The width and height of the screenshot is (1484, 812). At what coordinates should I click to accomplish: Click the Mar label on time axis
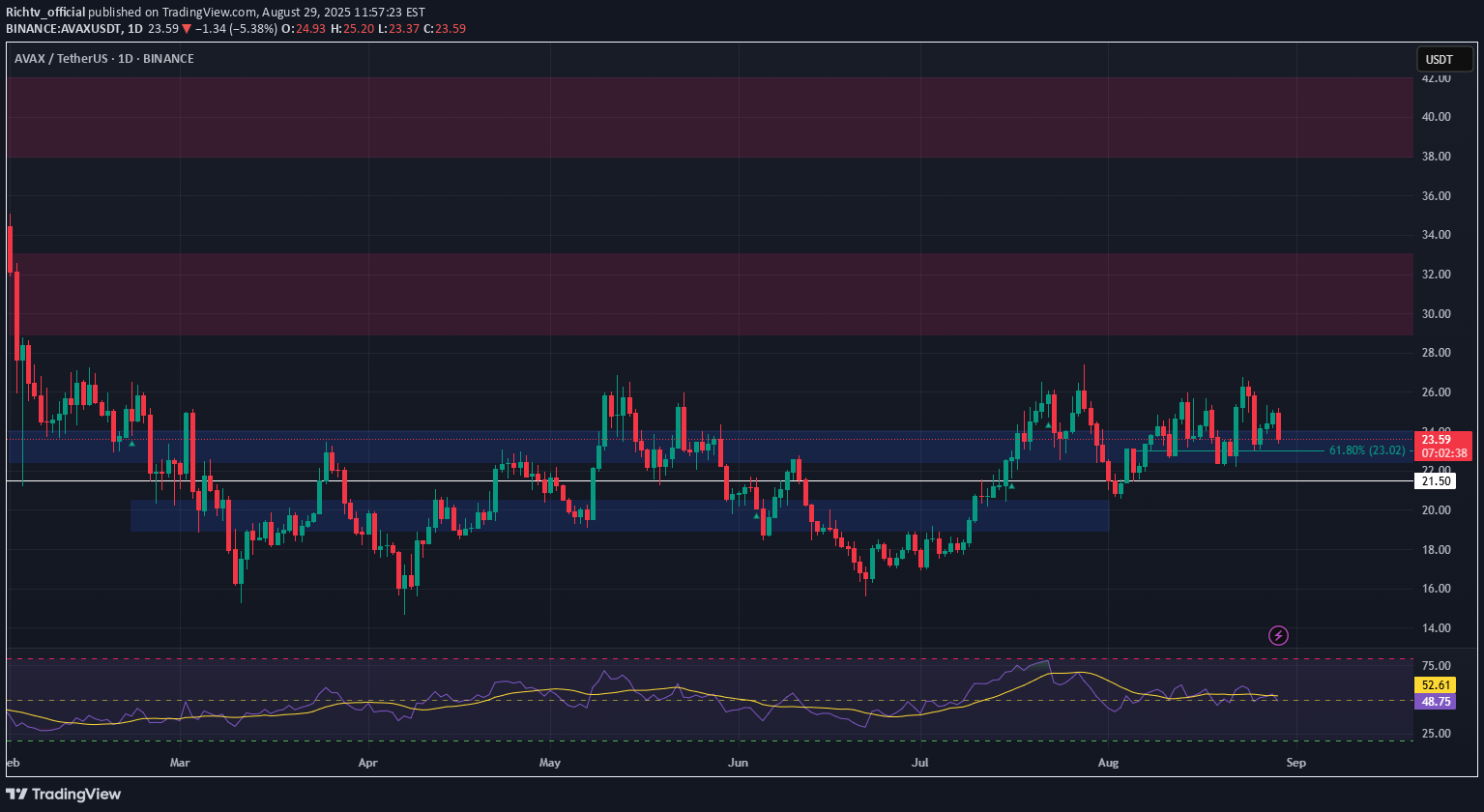(180, 763)
